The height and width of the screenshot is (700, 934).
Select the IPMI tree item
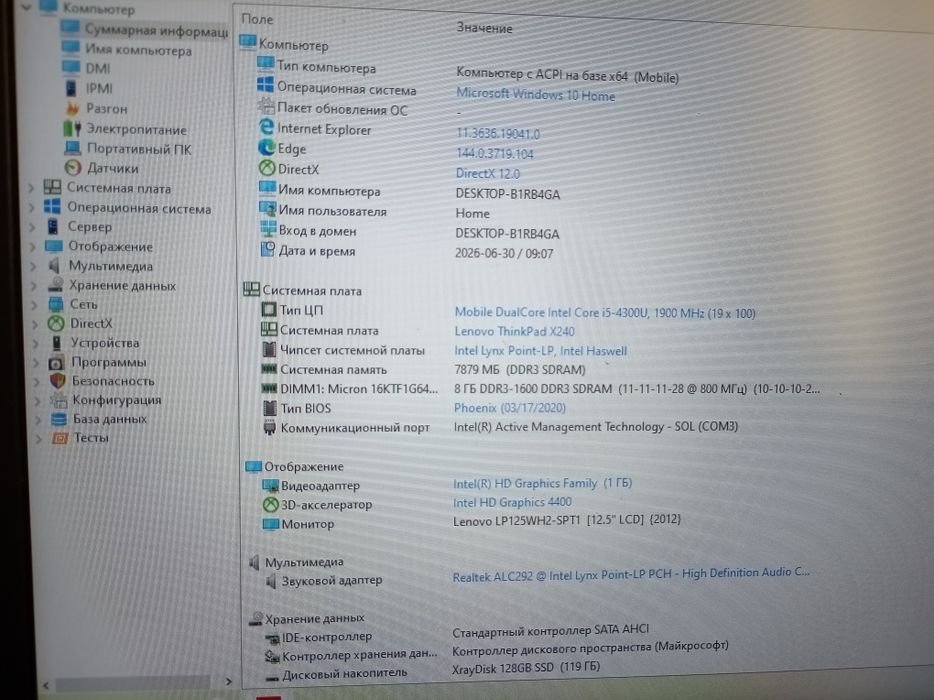(99, 89)
